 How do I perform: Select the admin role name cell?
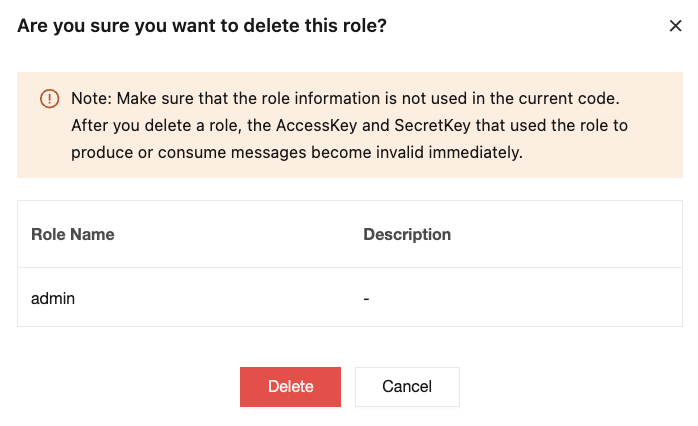coord(53,297)
